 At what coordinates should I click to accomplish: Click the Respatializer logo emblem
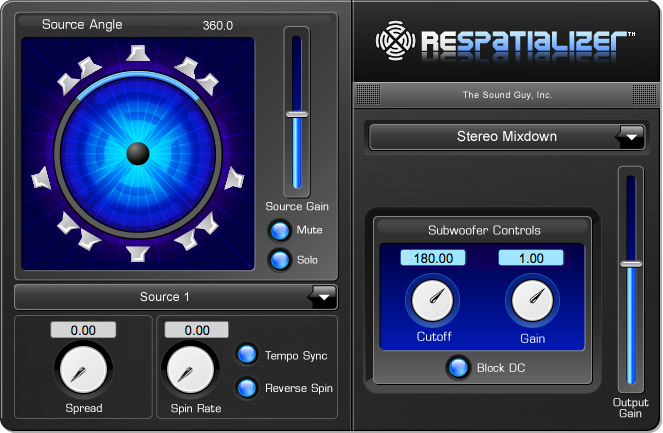coord(395,41)
